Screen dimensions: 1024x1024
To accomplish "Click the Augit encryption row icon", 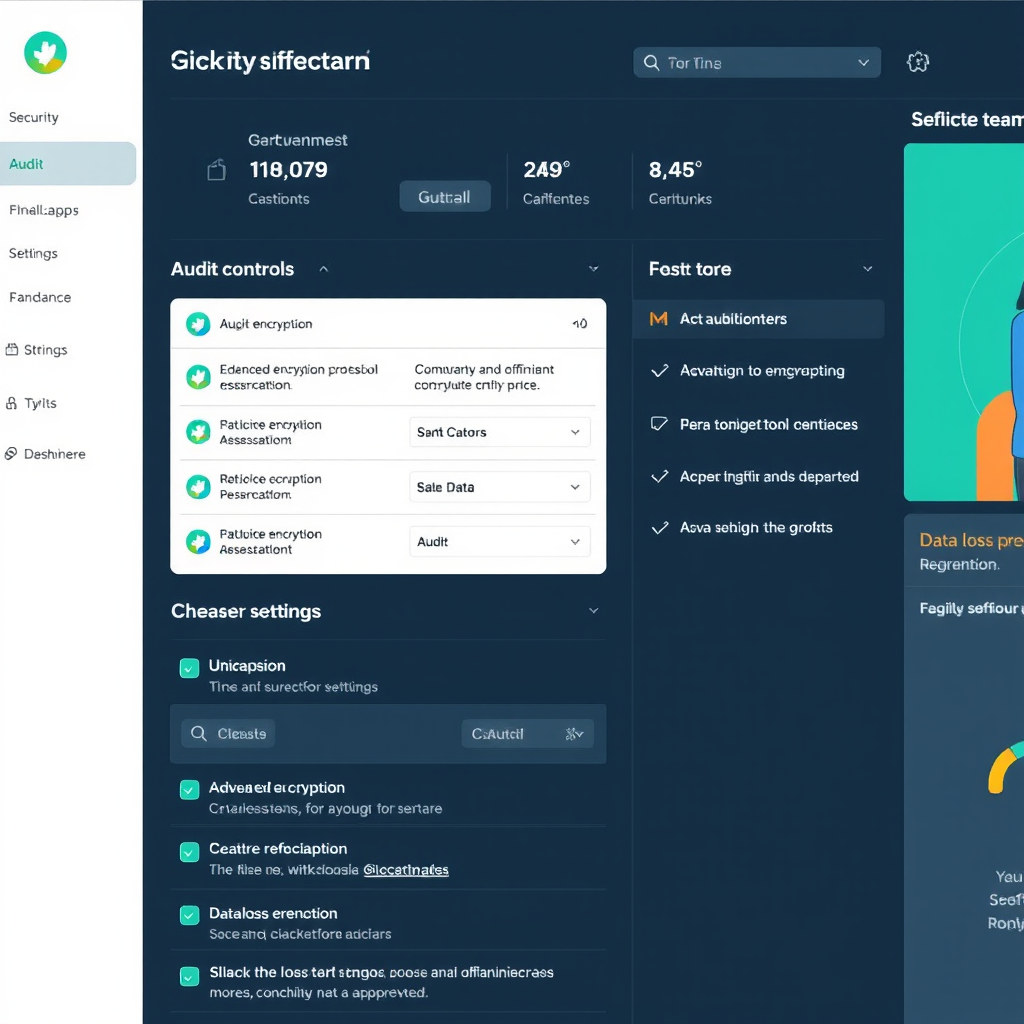I will coord(198,324).
